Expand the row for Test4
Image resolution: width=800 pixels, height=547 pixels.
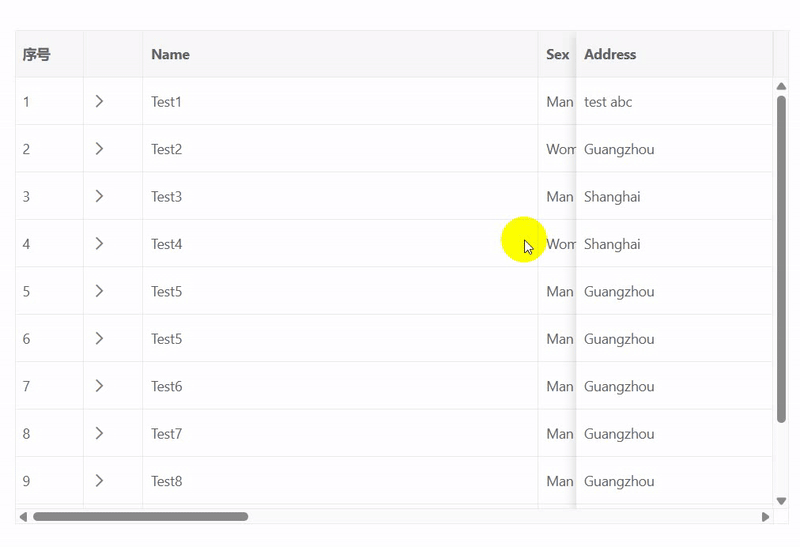[99, 244]
